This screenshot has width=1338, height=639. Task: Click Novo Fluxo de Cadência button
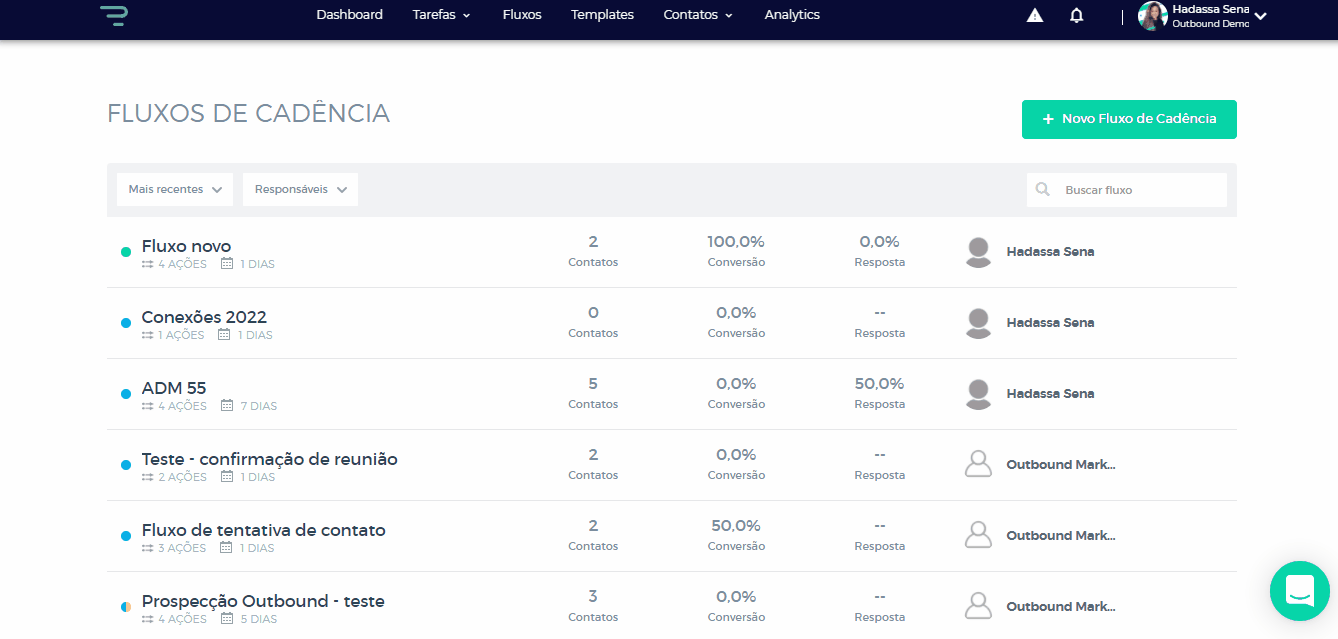tap(1129, 119)
